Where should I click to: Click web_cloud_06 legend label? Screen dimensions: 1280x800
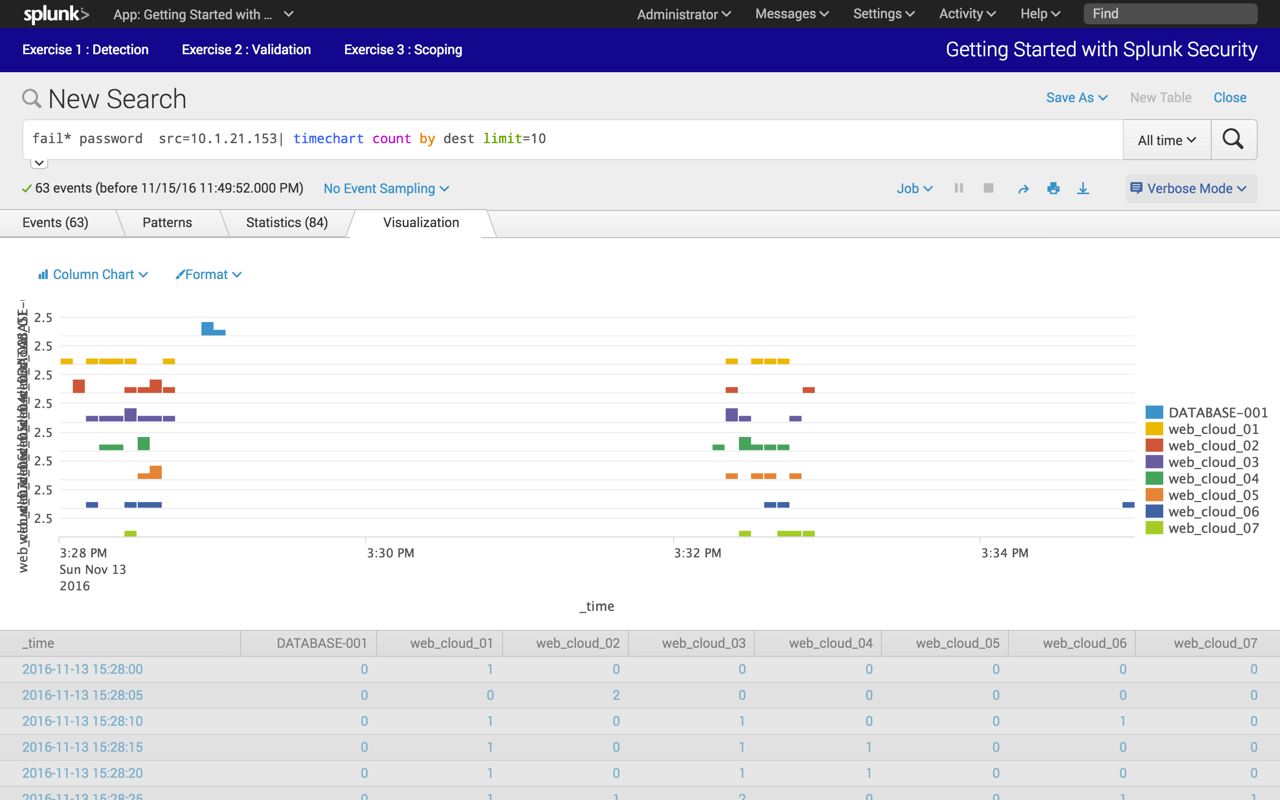click(1213, 511)
